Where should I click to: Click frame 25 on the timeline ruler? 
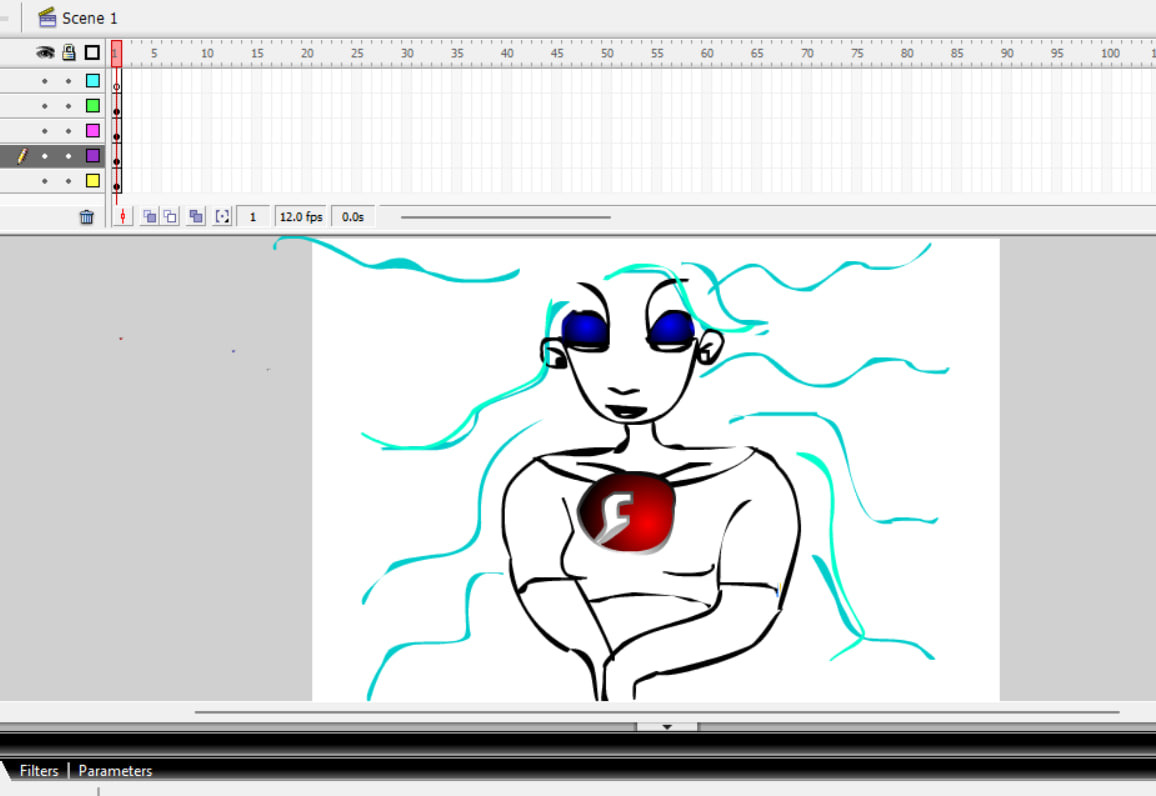357,53
